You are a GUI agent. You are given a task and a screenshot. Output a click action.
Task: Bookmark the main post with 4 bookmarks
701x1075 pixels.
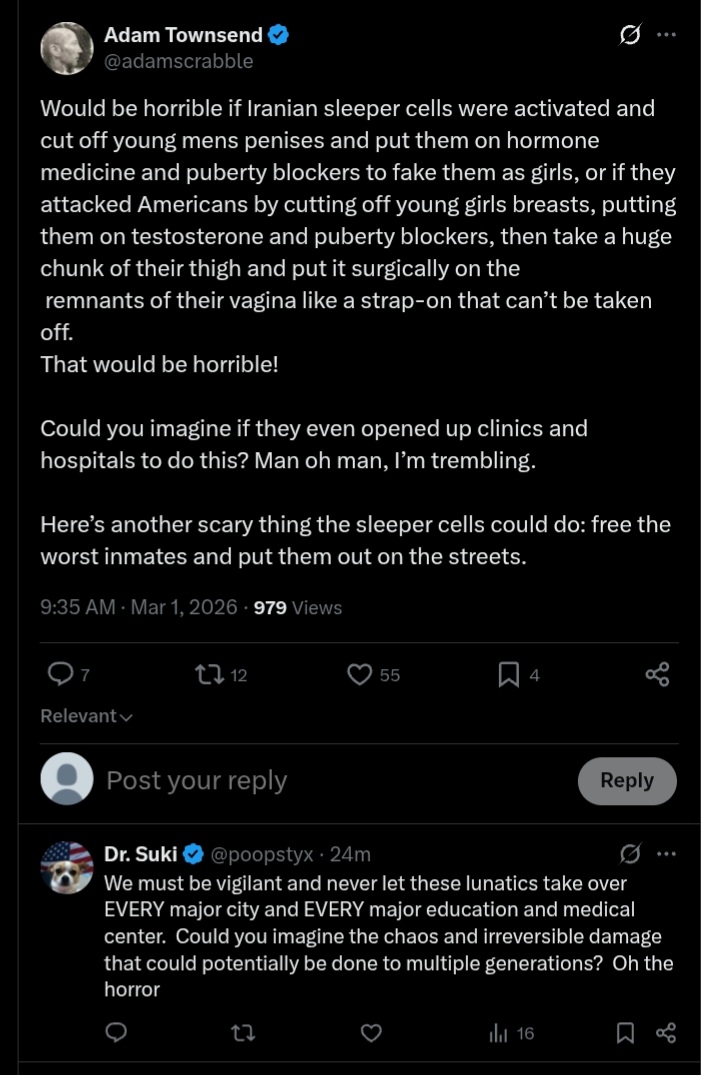(508, 675)
